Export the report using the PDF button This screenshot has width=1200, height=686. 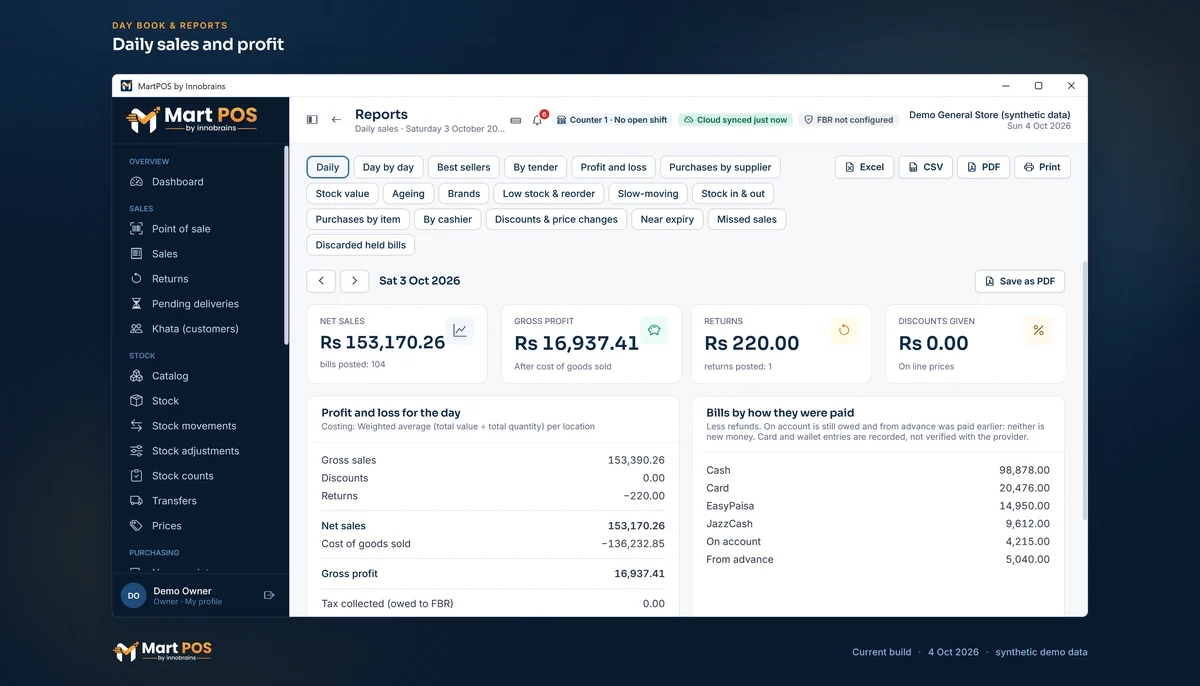pos(983,167)
